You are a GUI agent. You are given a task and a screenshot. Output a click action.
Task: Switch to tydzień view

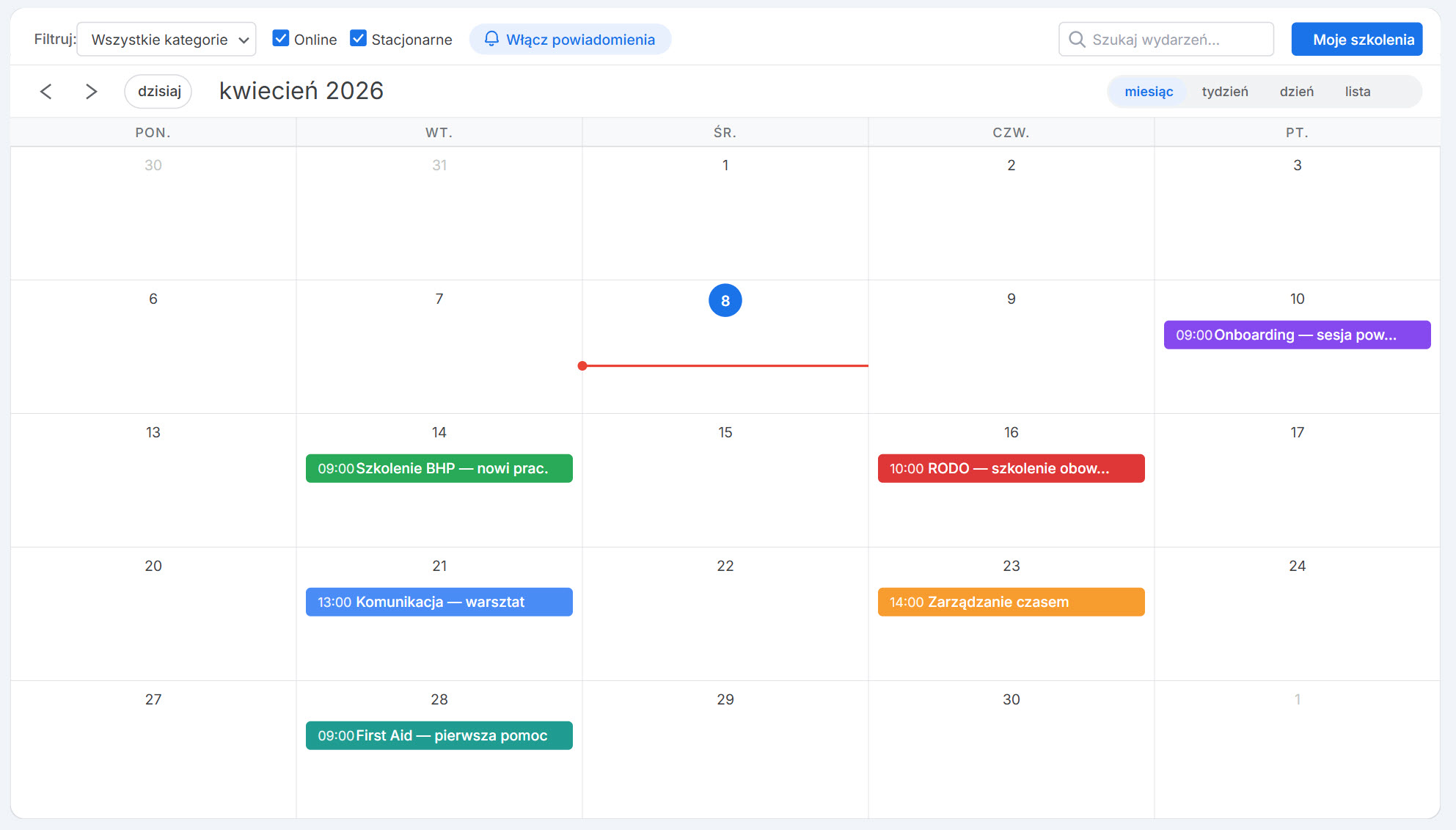click(1224, 92)
